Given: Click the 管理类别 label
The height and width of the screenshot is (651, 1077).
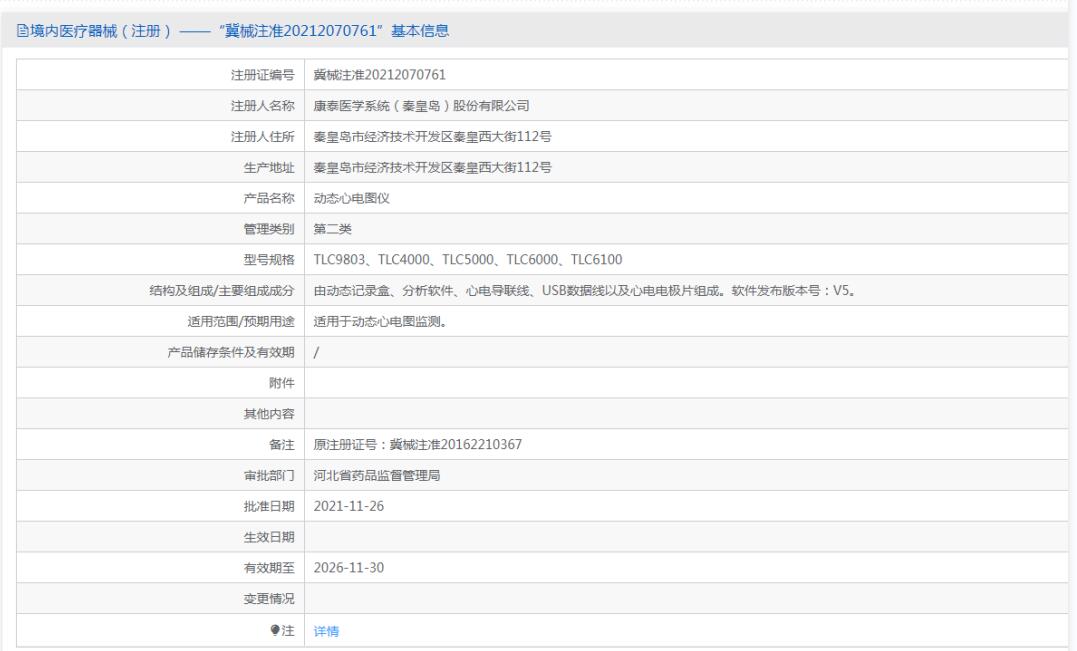Looking at the screenshot, I should click(269, 229).
